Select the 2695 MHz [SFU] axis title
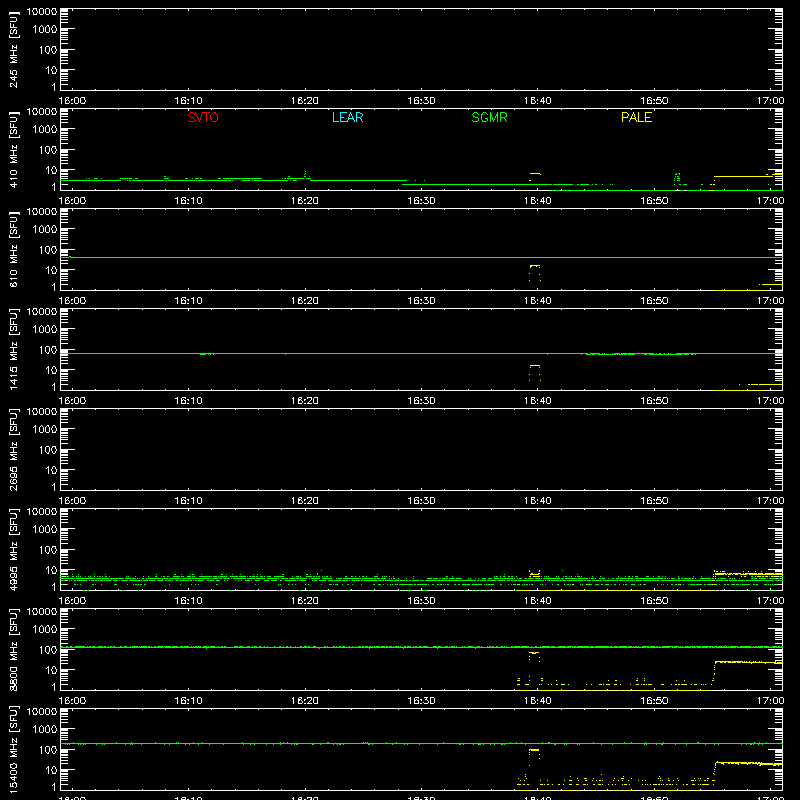 [13, 449]
